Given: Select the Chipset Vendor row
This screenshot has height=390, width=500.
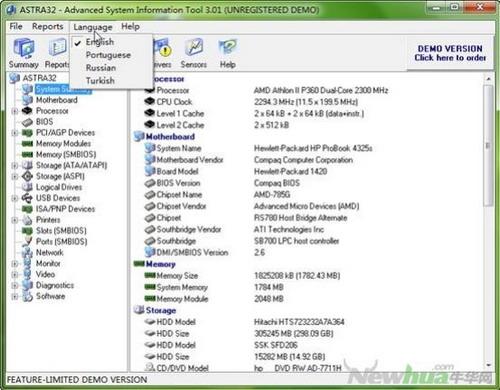Looking at the screenshot, I should pyautogui.click(x=252, y=206).
